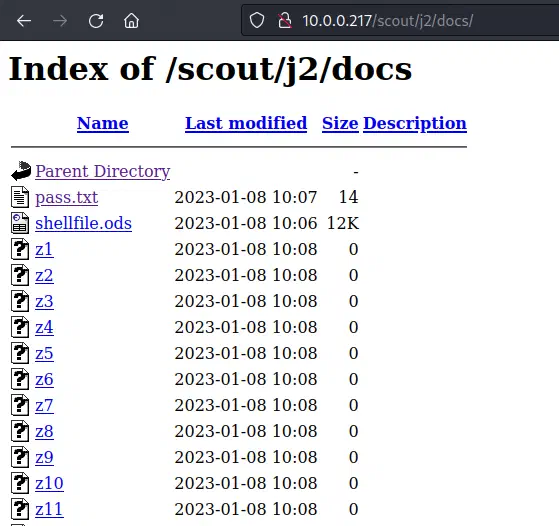Reload the page with refresh icon
The image size is (559, 526).
click(x=96, y=21)
